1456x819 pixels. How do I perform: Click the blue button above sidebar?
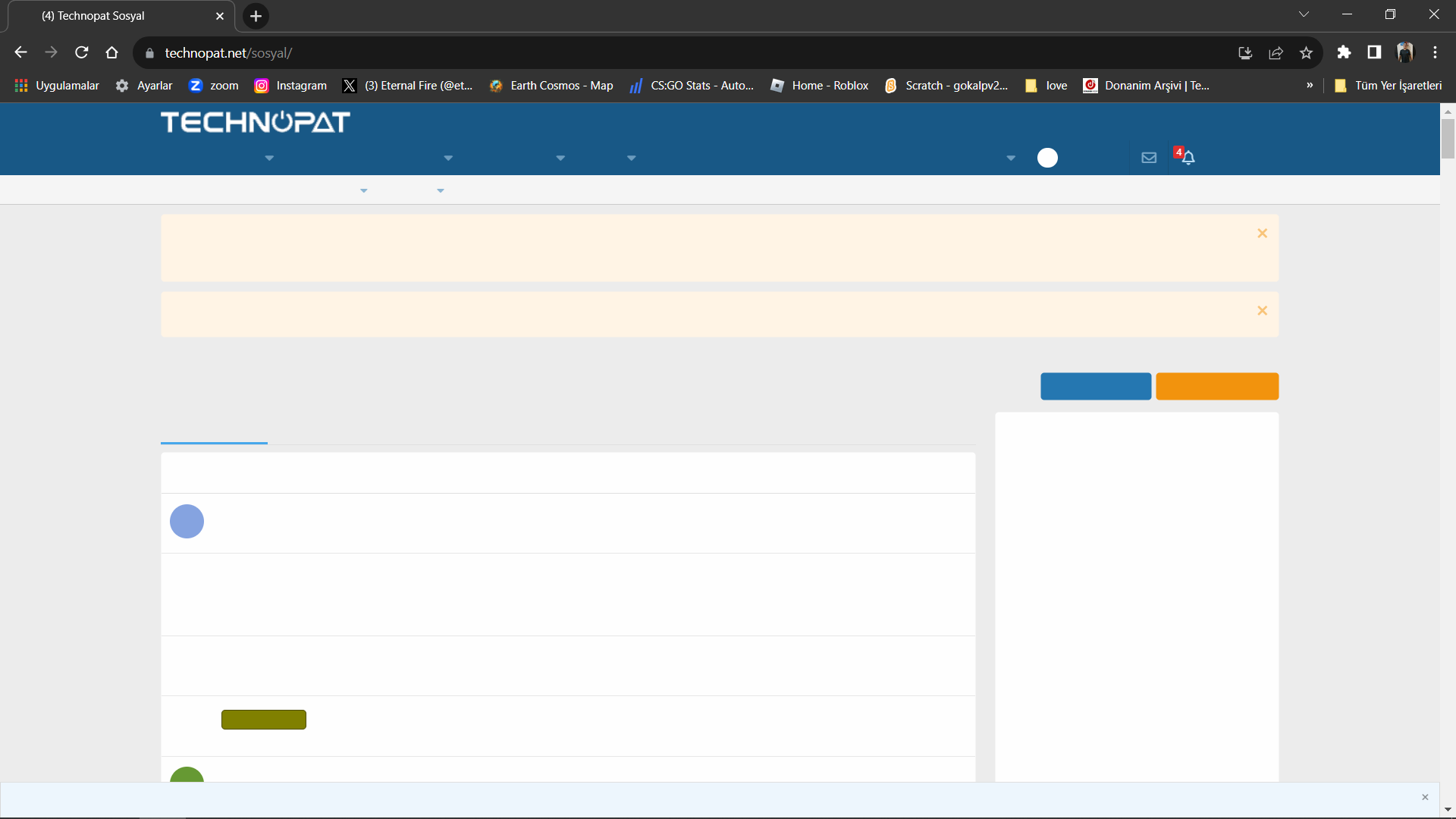point(1096,386)
